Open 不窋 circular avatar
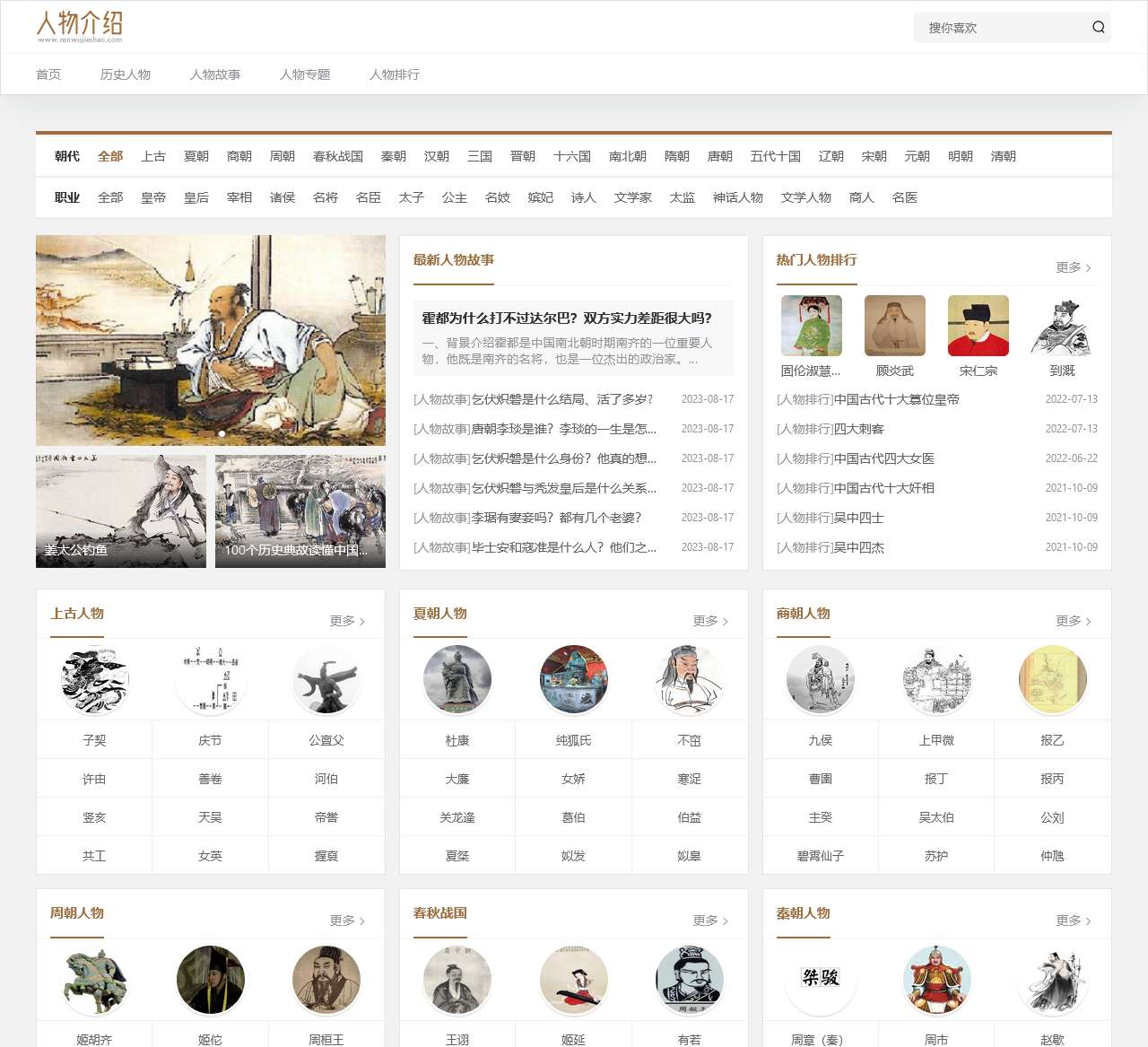Viewport: 1148px width, 1047px height. [x=690, y=680]
